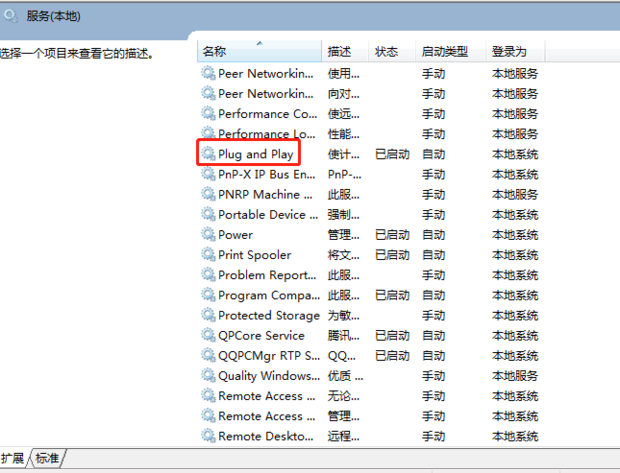Click 已启动 status in QPCore Service row
Screen dimensions: 620x473
point(392,335)
